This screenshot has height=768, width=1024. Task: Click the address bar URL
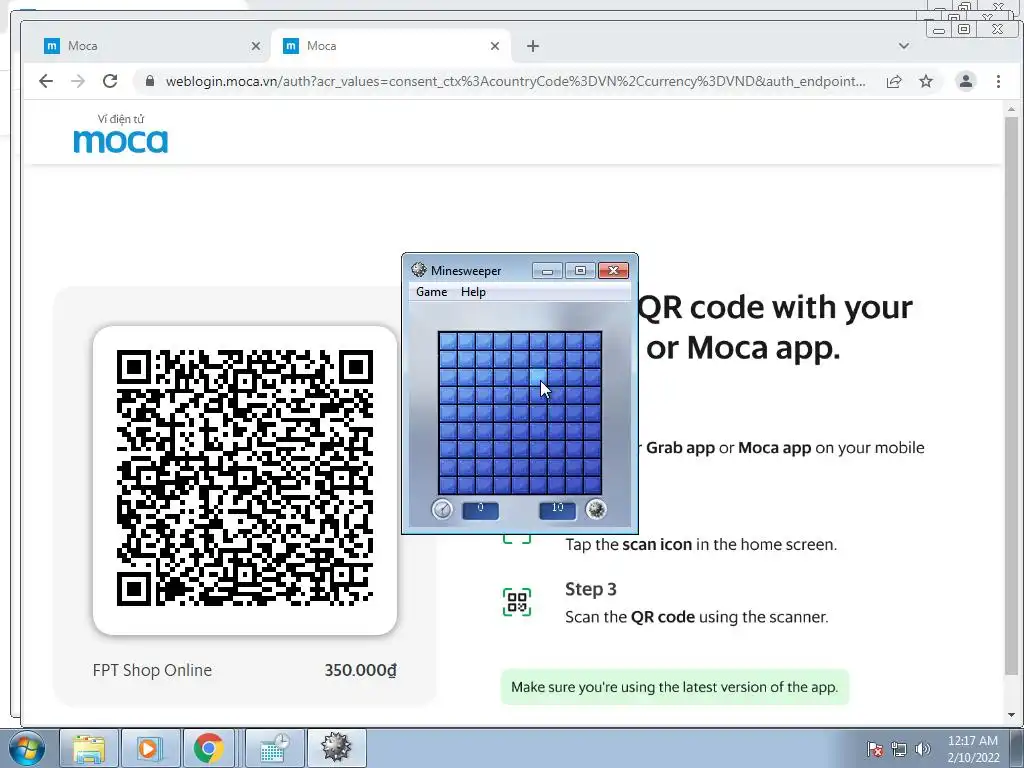(x=515, y=81)
